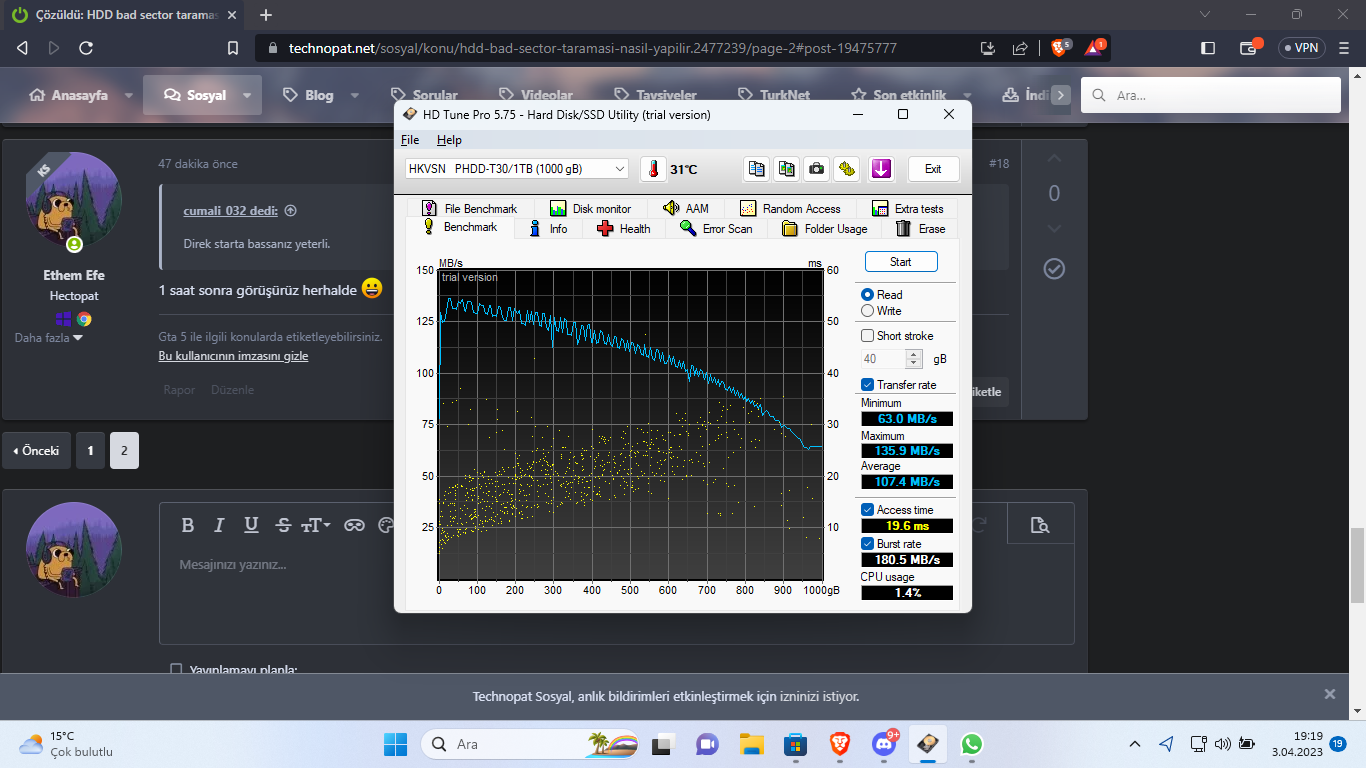Screen dimensions: 1366x768
Task: Reload the technopat page
Action: (86, 48)
